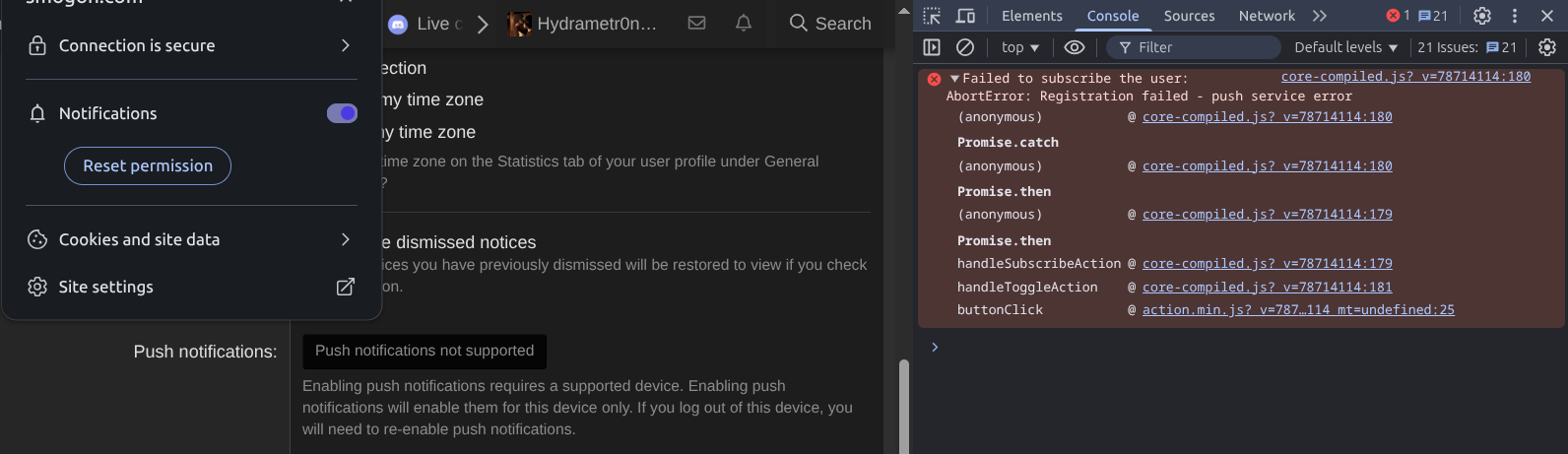Switch to the Network tab

1267,16
